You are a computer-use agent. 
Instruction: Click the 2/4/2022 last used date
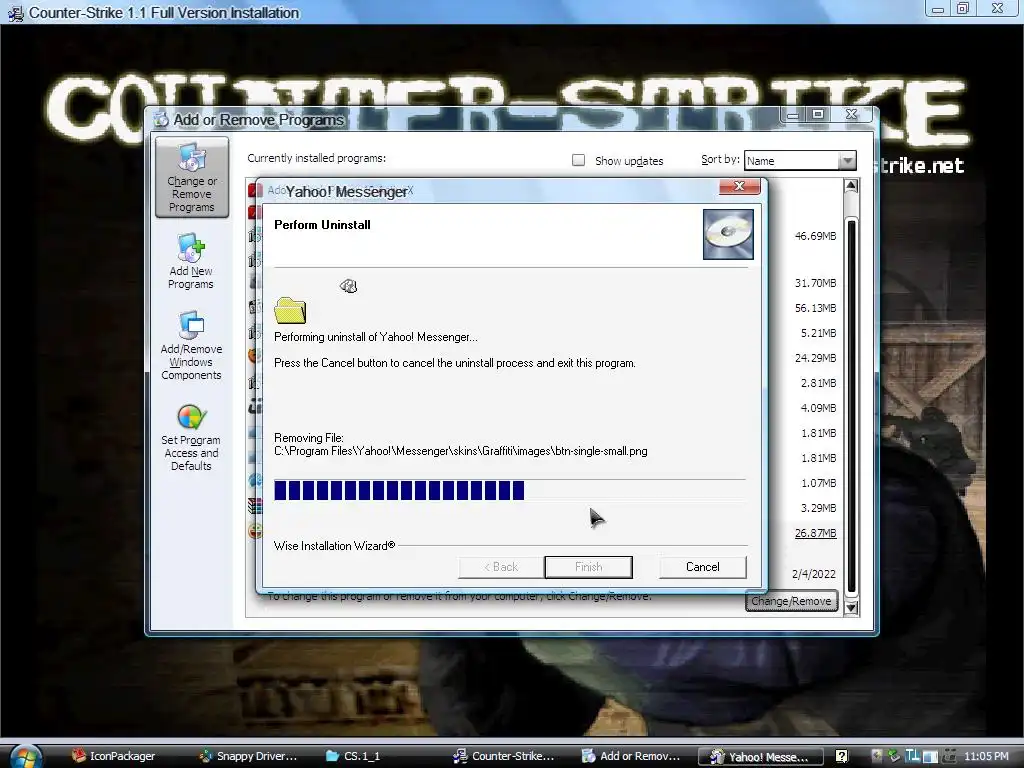813,574
